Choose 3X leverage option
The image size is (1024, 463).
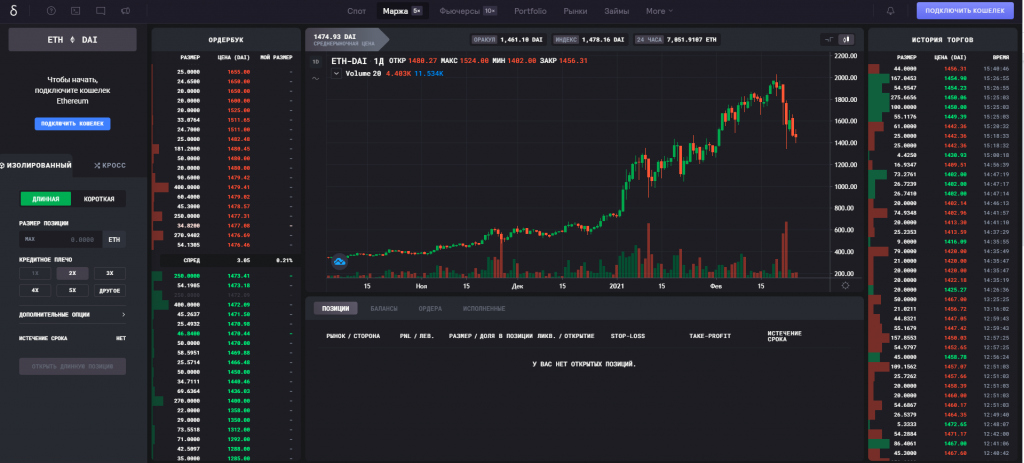(109, 272)
